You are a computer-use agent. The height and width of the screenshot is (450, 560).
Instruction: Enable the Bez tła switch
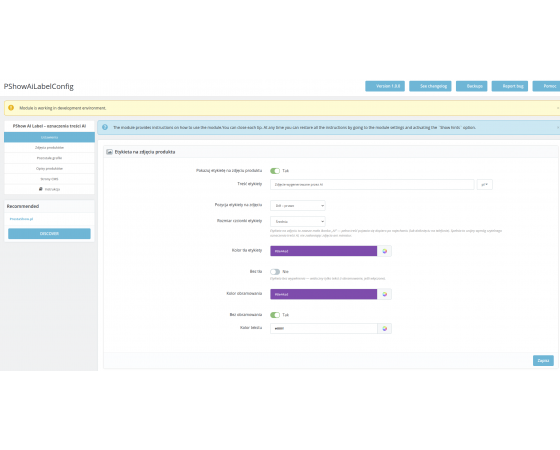(275, 272)
